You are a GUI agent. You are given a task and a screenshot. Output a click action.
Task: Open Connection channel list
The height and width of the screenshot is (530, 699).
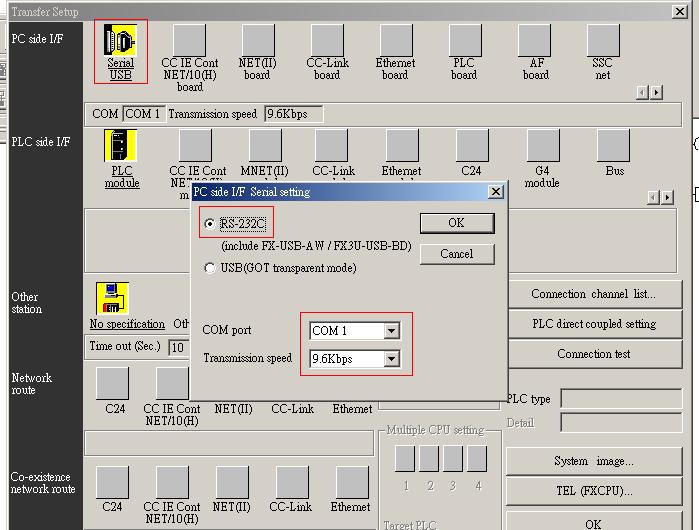(x=593, y=294)
